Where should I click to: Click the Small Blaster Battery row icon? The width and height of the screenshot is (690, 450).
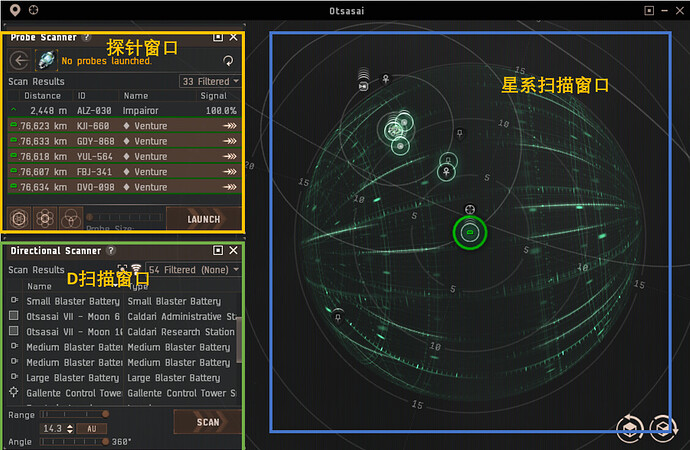(x=14, y=300)
